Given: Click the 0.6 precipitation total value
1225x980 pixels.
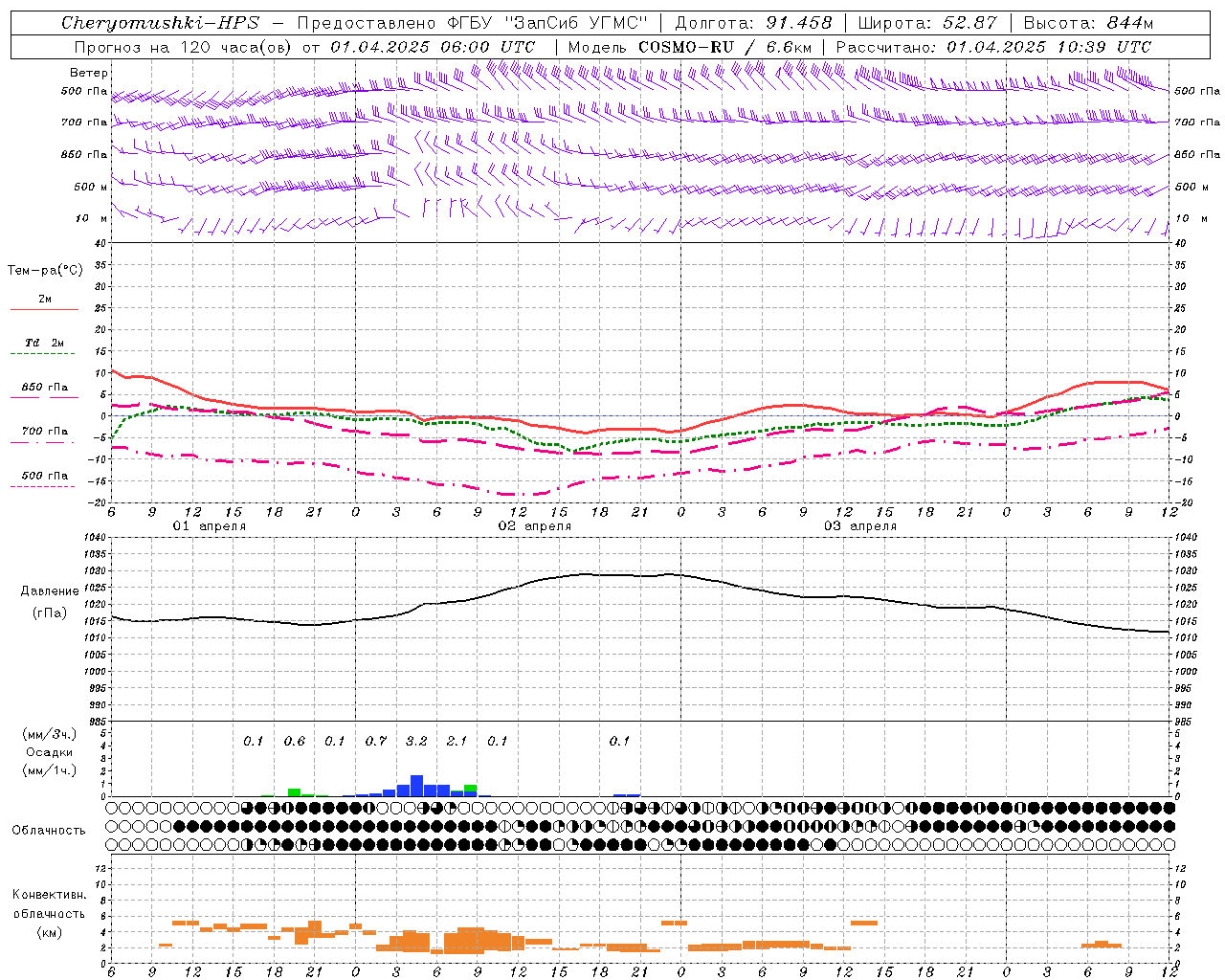Looking at the screenshot, I should point(295,742).
